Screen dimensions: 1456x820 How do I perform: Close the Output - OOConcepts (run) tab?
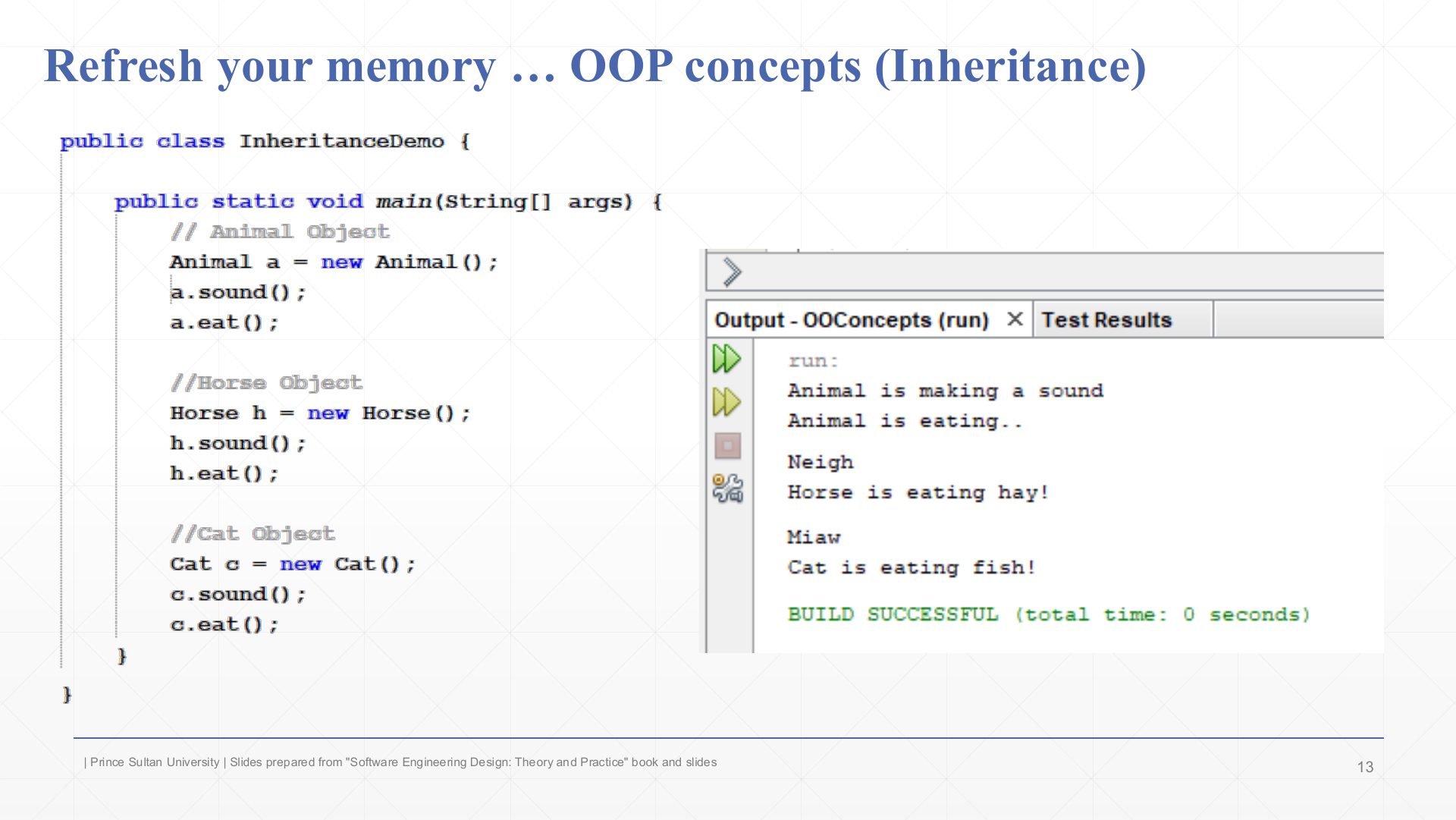pyautogui.click(x=1015, y=319)
